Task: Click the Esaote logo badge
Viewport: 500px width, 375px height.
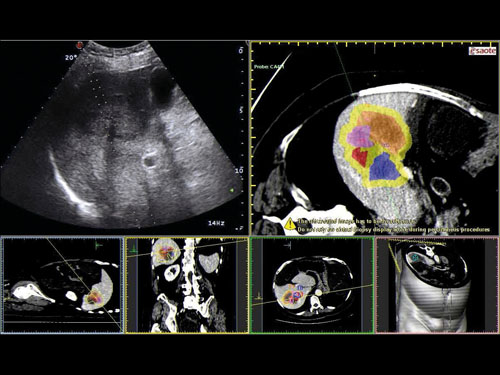Action: 482,51
